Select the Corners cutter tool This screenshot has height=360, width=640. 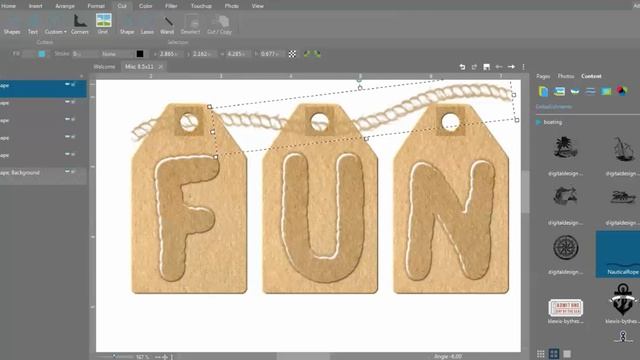coord(80,24)
